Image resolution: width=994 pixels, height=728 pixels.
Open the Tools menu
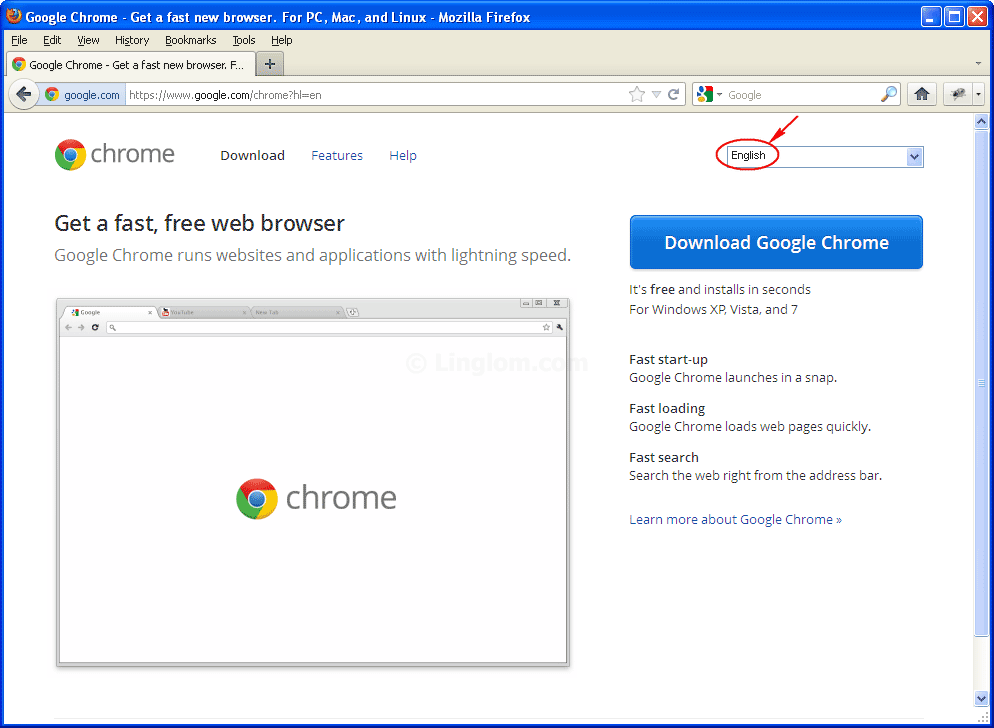click(243, 40)
